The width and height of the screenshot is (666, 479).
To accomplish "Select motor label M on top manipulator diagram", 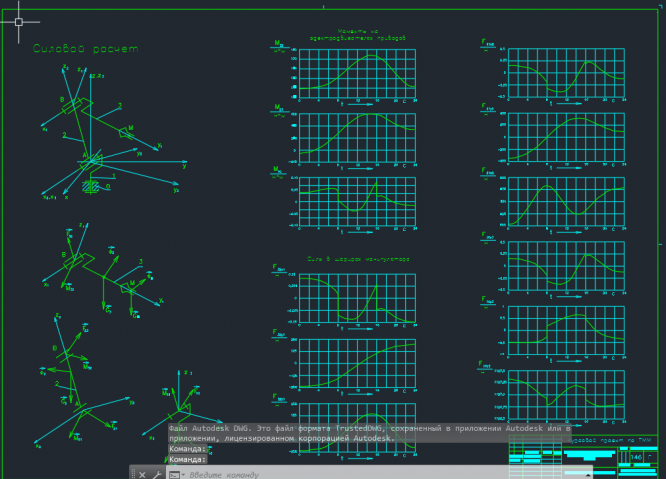I will (131, 128).
